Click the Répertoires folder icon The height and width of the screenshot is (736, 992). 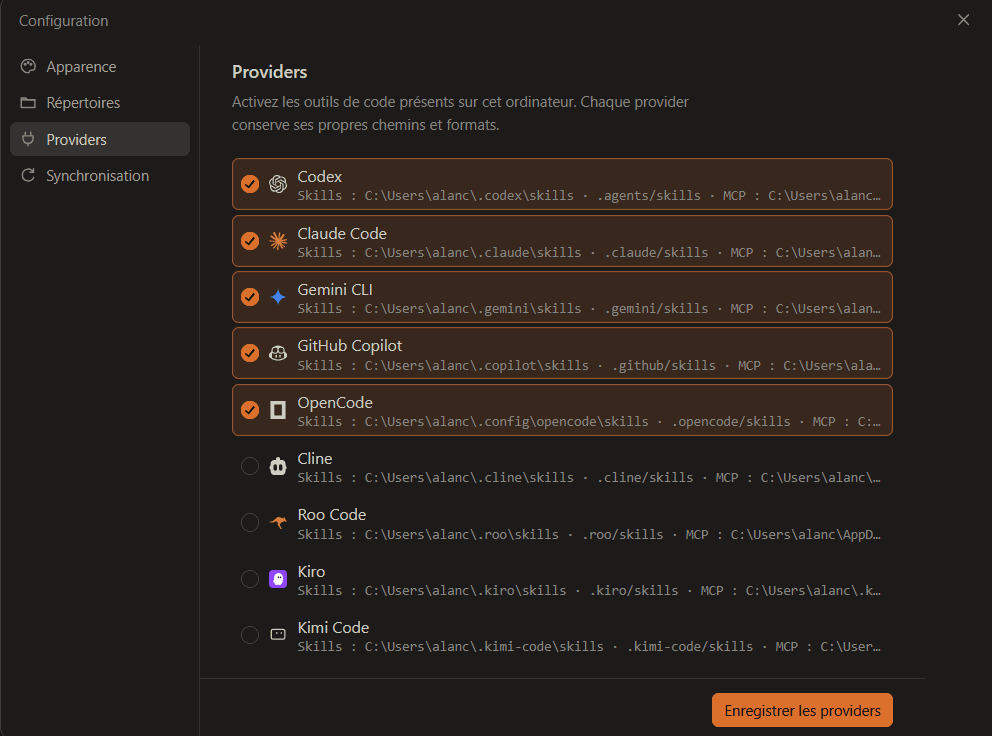pos(28,103)
